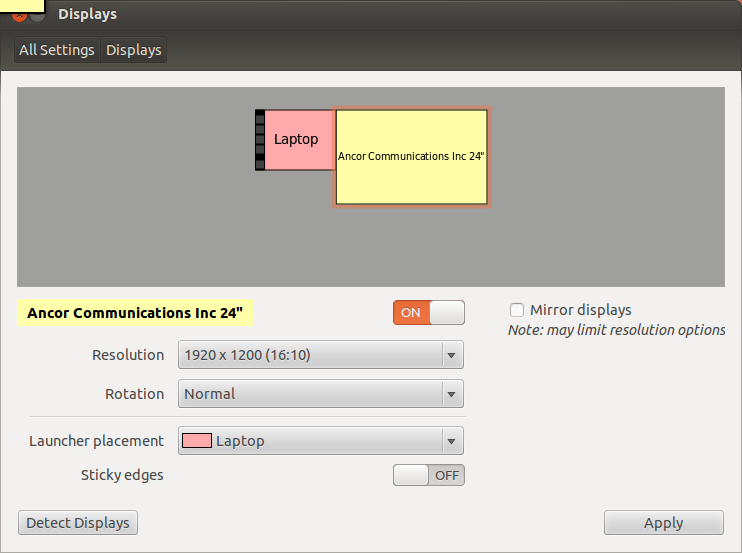Open the Launcher placement dropdown
This screenshot has height=553, width=742.
point(320,441)
